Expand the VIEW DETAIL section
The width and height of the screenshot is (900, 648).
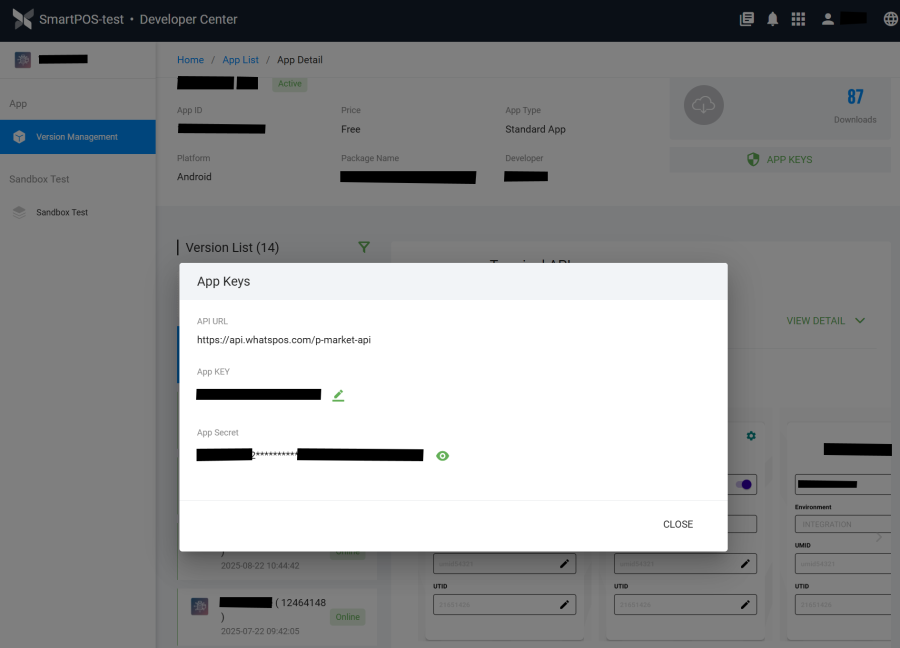coord(825,321)
